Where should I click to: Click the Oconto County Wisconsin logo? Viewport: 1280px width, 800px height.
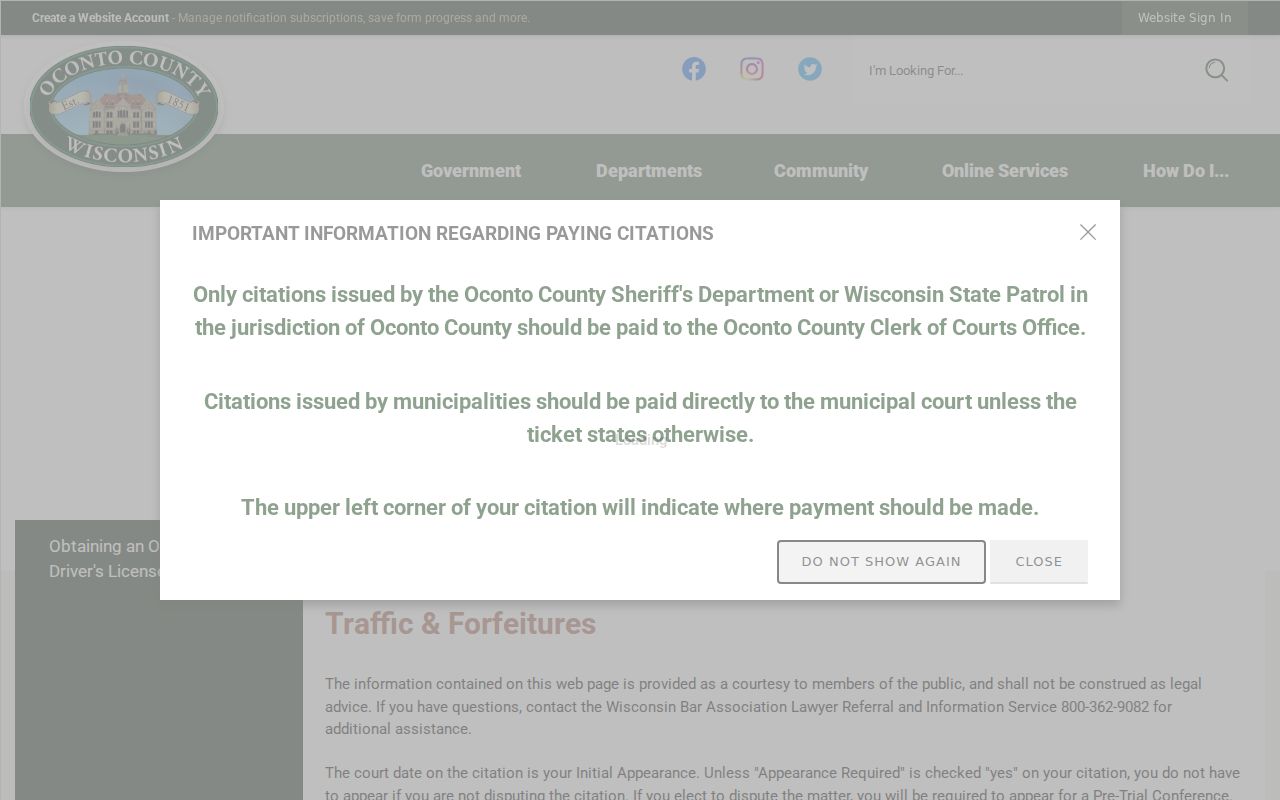(123, 107)
